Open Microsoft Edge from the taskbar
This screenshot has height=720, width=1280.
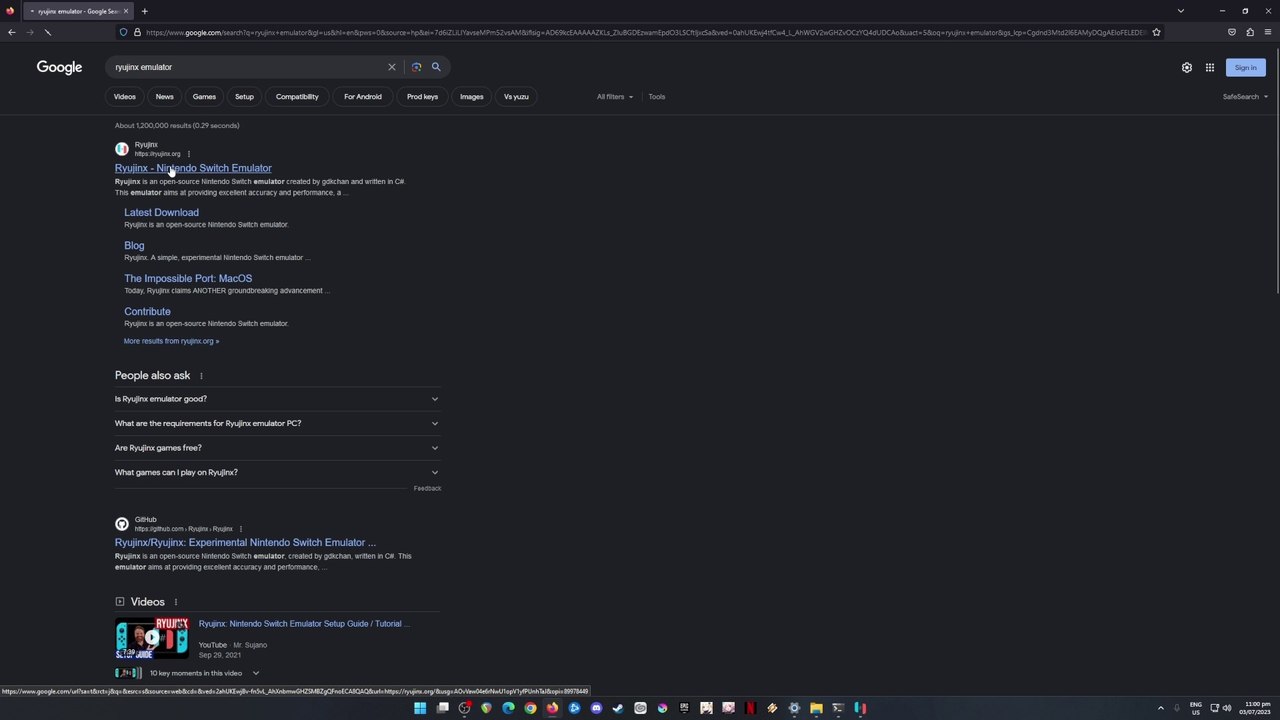508,708
